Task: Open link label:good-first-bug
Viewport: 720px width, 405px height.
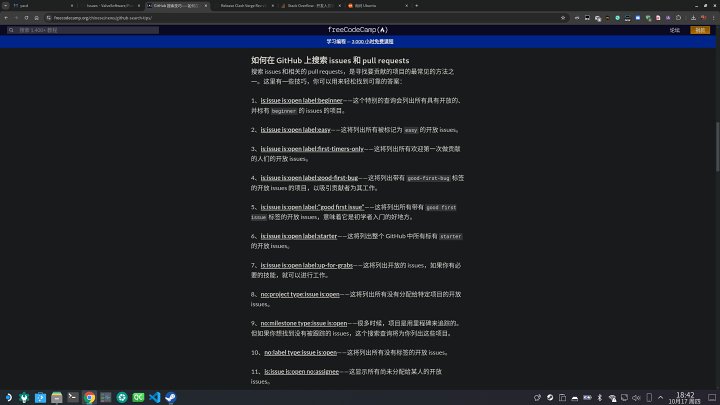Action: pos(309,178)
